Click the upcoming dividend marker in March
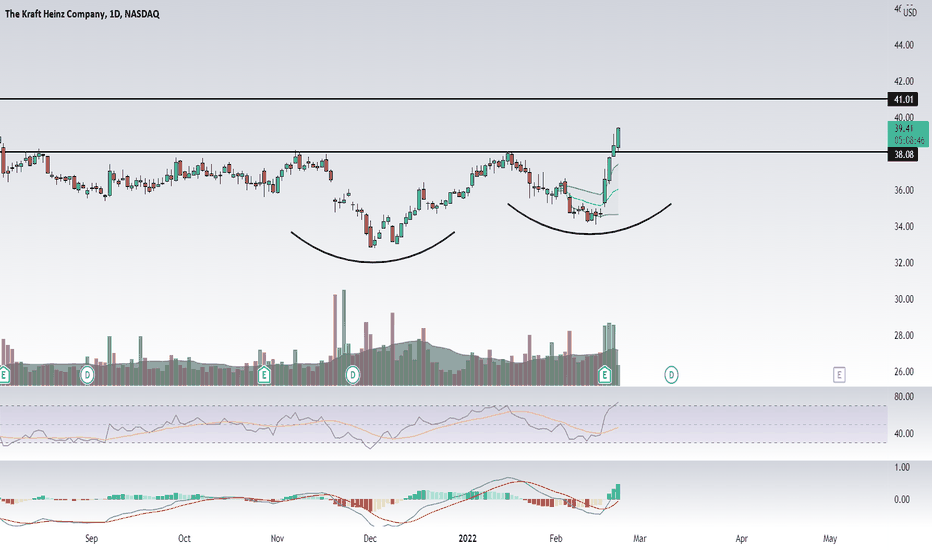This screenshot has height=550, width=932. 671,375
